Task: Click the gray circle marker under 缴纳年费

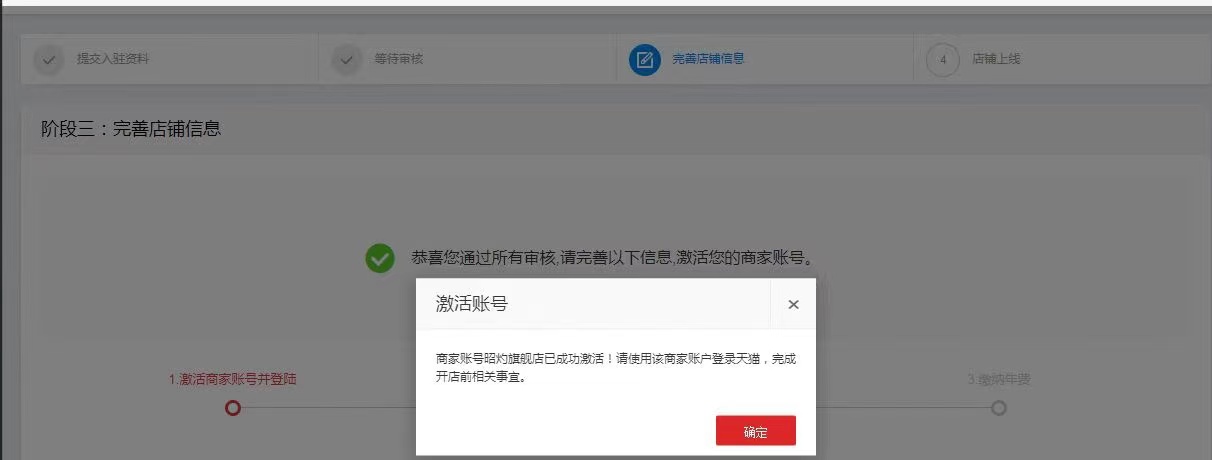Action: 998,408
